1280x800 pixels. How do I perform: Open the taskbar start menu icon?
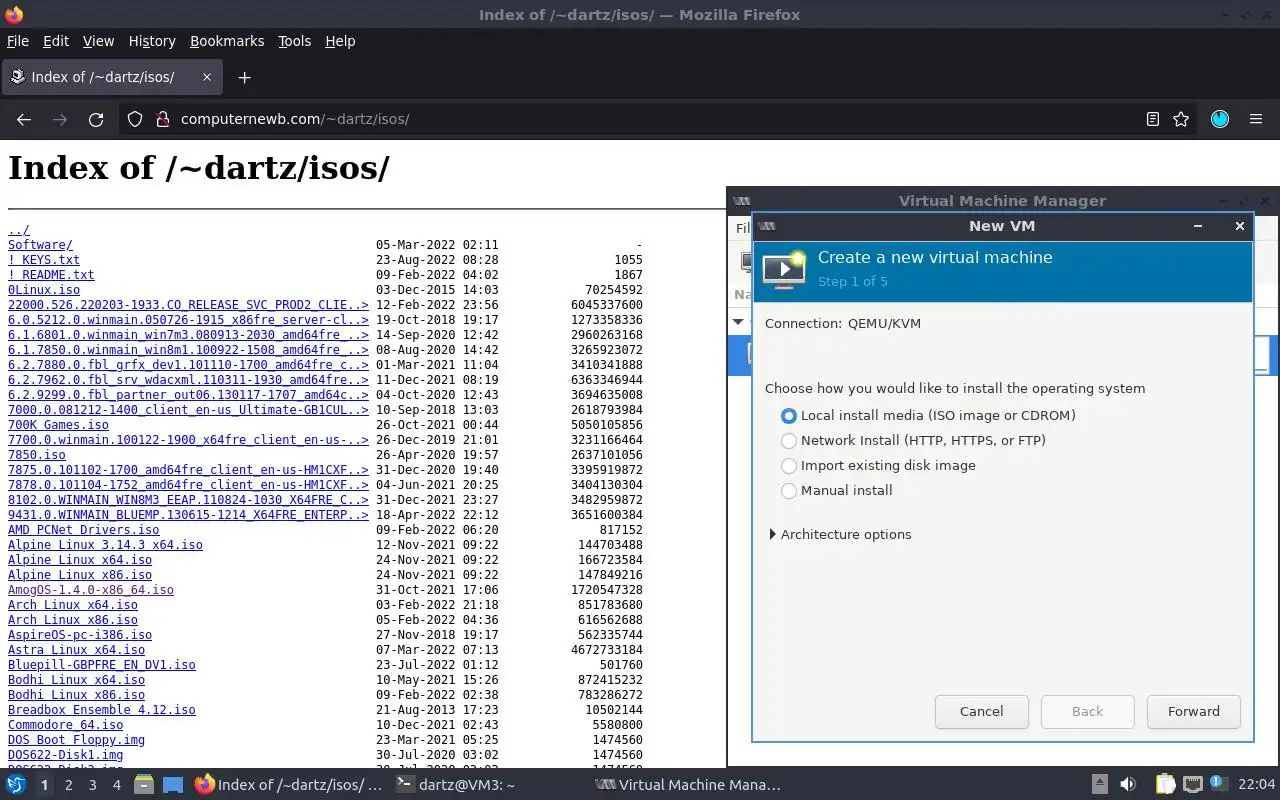tap(16, 785)
